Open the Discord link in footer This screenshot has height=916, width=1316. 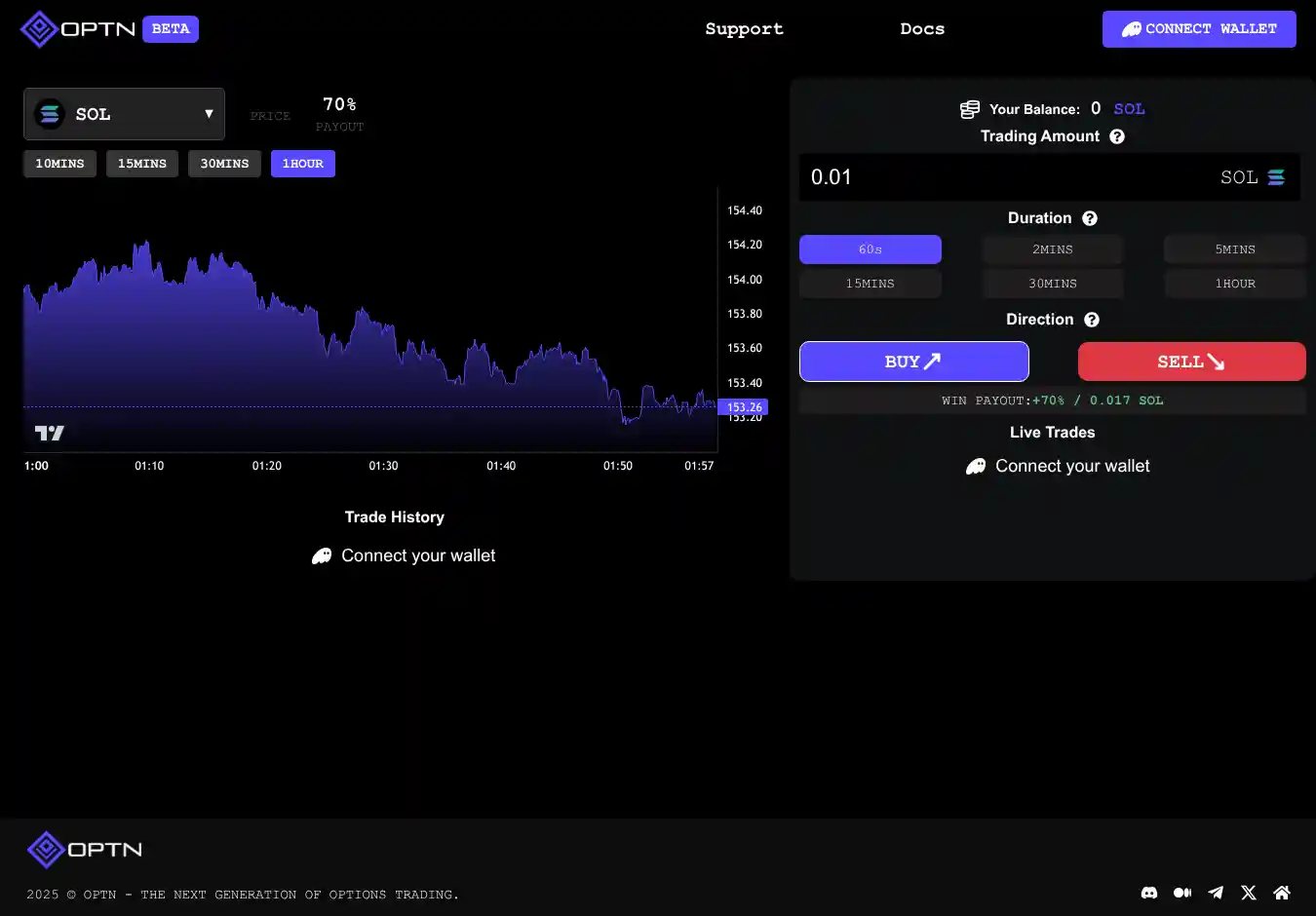tap(1149, 893)
